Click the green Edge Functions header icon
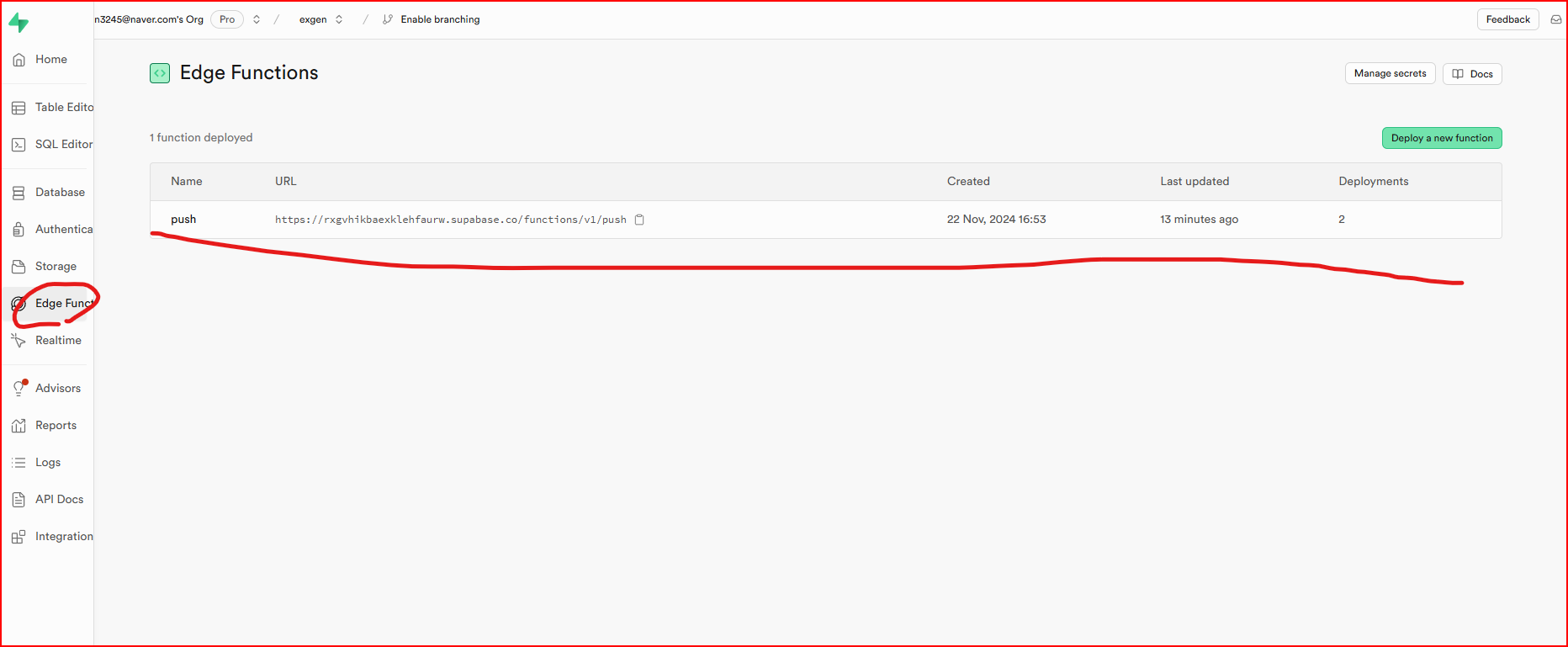1568x647 pixels. click(x=160, y=73)
